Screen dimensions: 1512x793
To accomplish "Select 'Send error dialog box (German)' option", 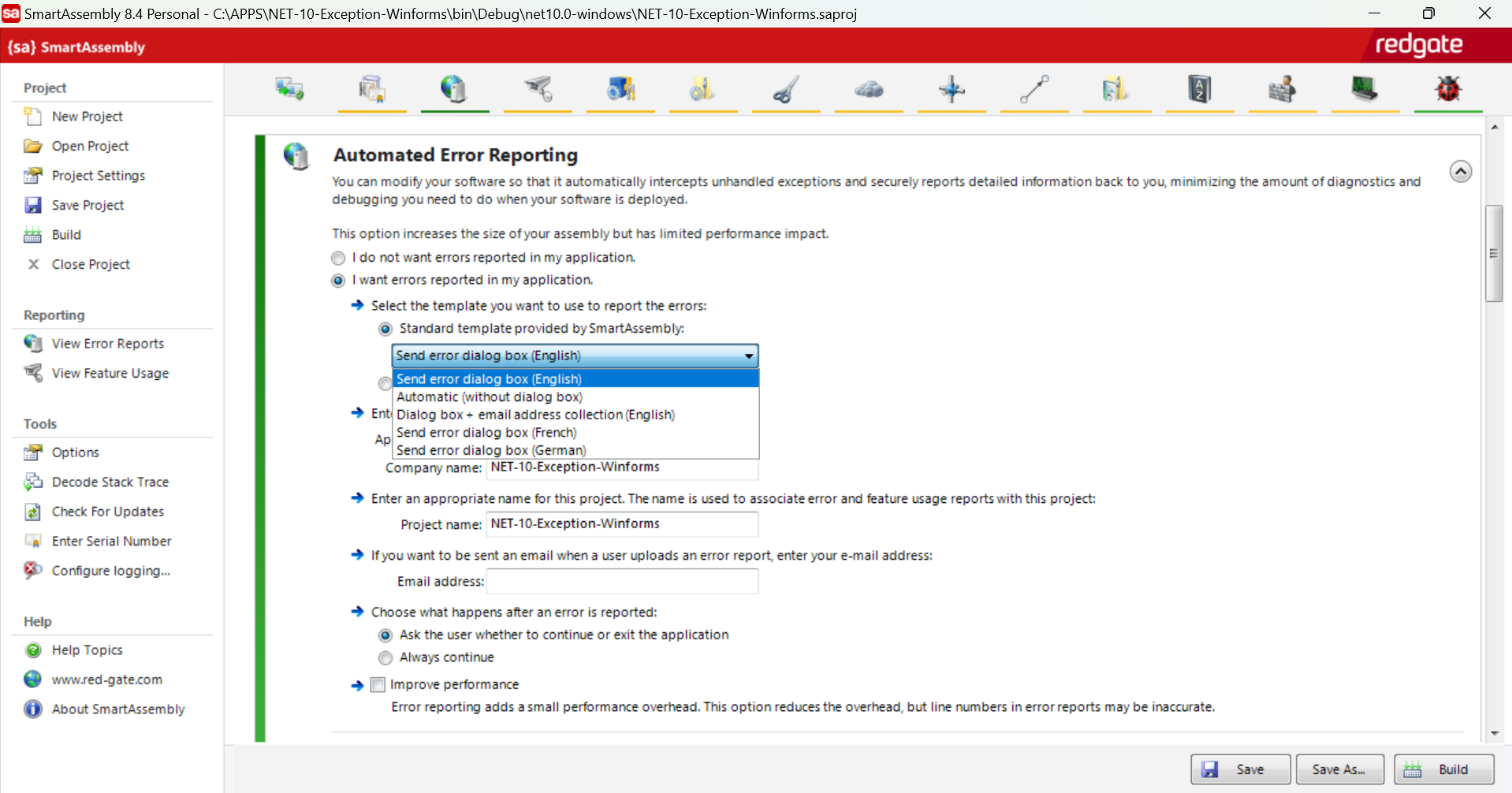I will click(575, 450).
